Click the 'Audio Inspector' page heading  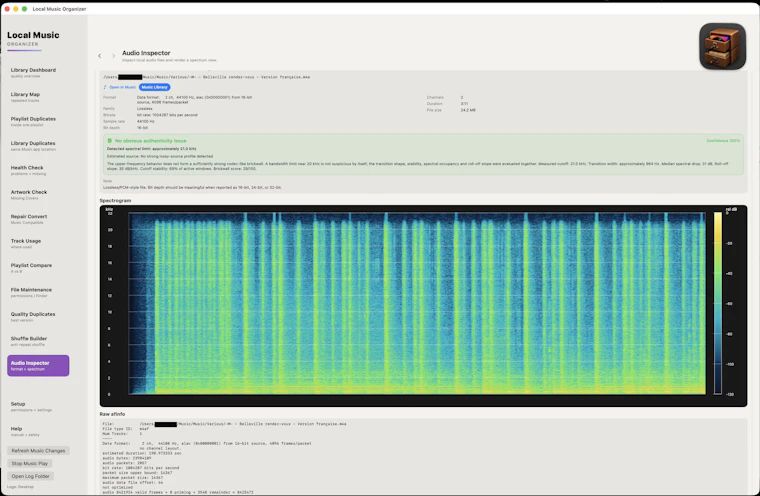click(146, 53)
